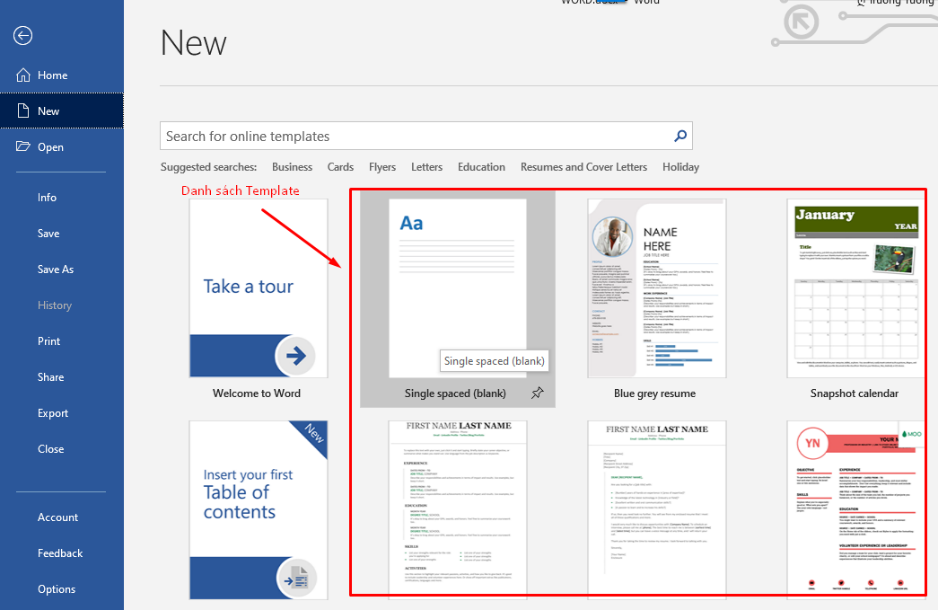Choose Save As in the sidebar

(56, 269)
